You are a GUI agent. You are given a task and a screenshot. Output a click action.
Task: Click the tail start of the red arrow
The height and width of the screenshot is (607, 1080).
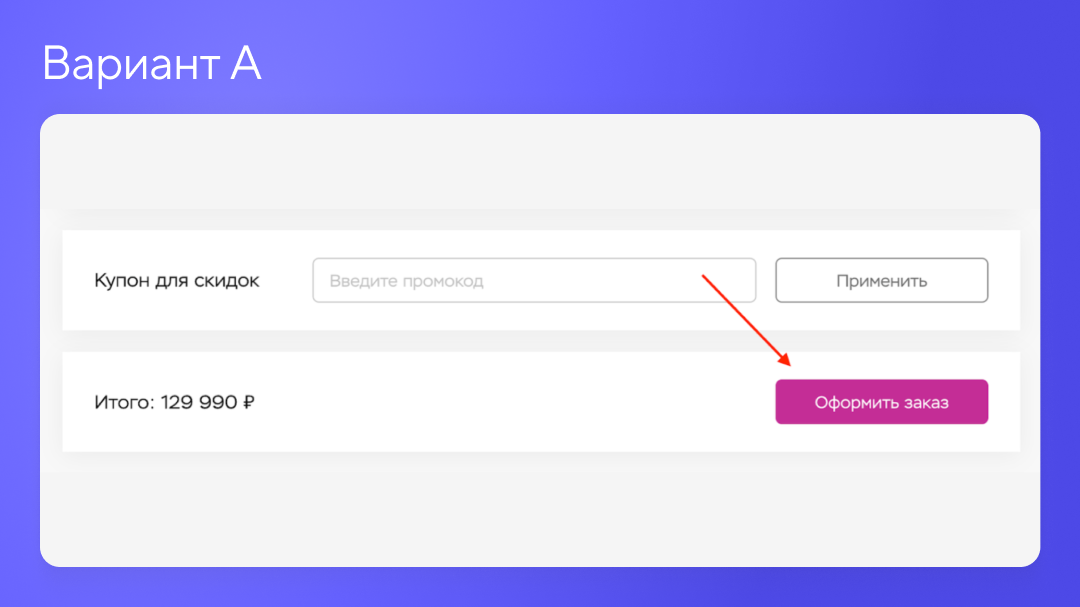(x=704, y=274)
